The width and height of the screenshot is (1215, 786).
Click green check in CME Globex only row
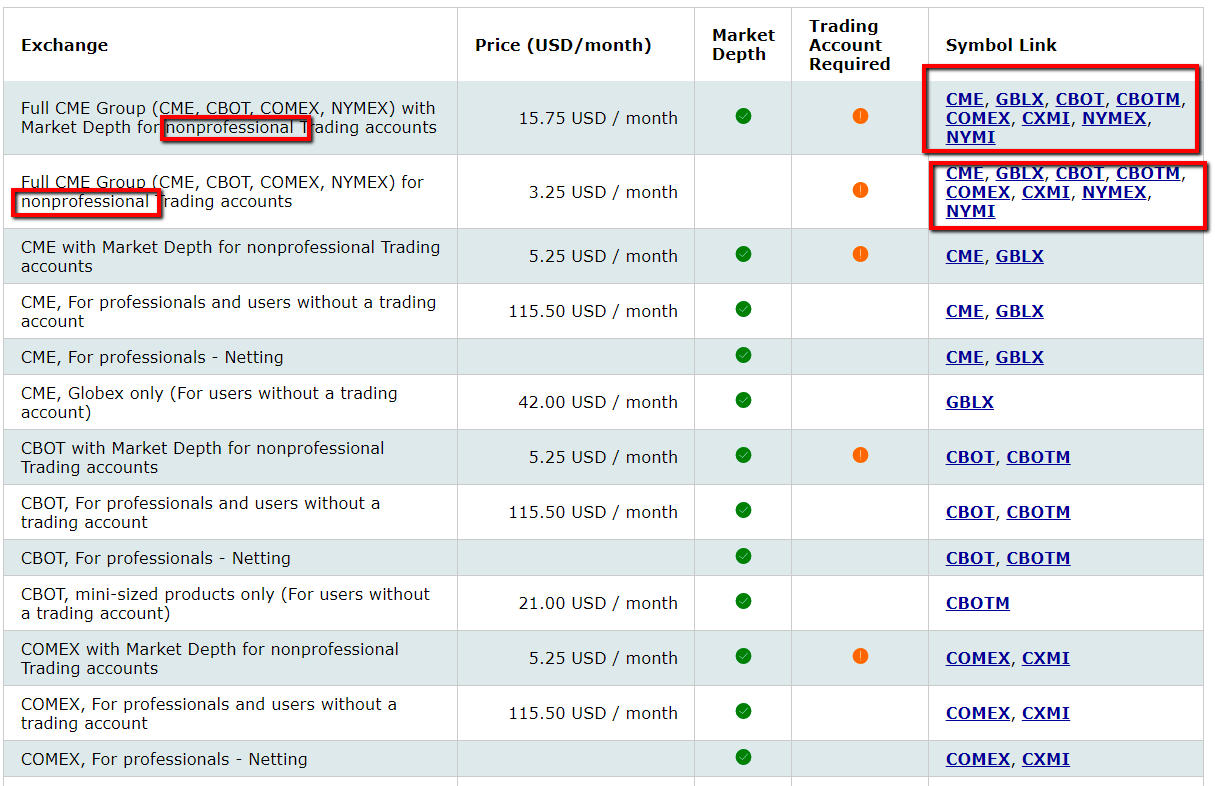tap(743, 400)
